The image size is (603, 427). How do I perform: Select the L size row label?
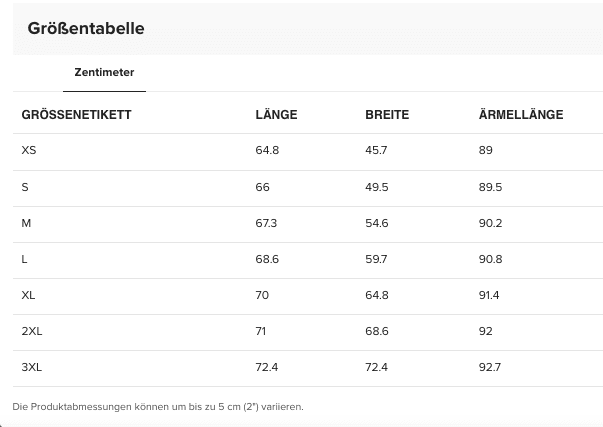[24, 259]
